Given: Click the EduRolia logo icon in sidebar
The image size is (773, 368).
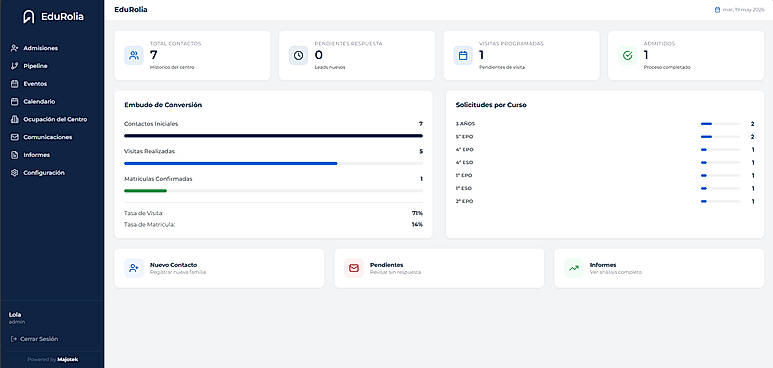Looking at the screenshot, I should click(x=29, y=17).
